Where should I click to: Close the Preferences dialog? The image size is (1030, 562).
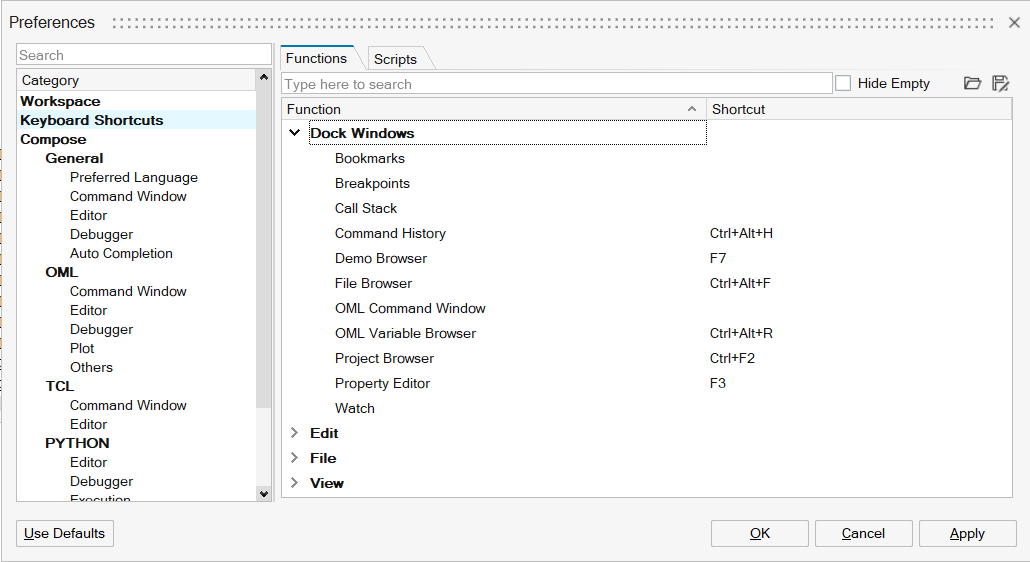[1013, 23]
